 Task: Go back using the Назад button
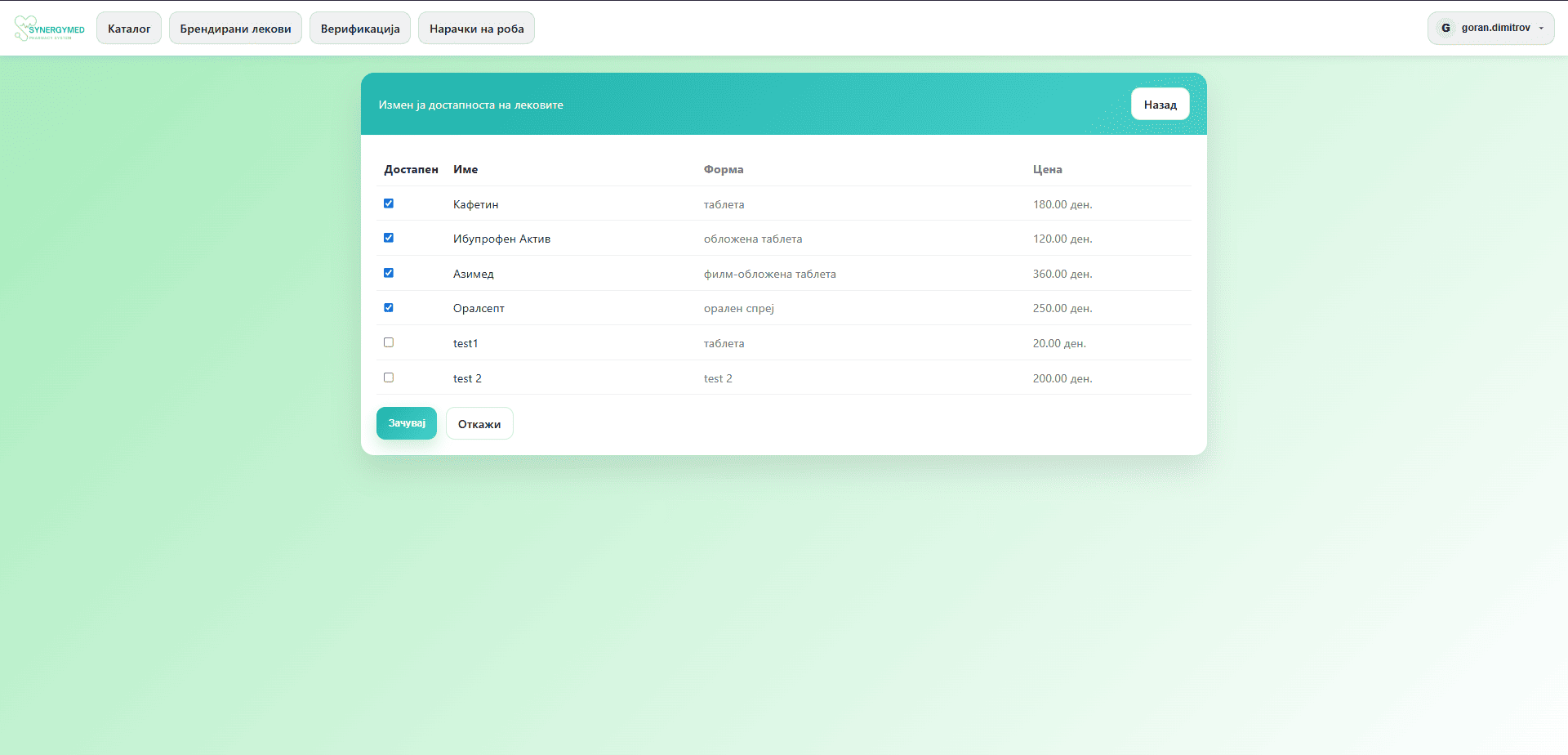point(1160,105)
